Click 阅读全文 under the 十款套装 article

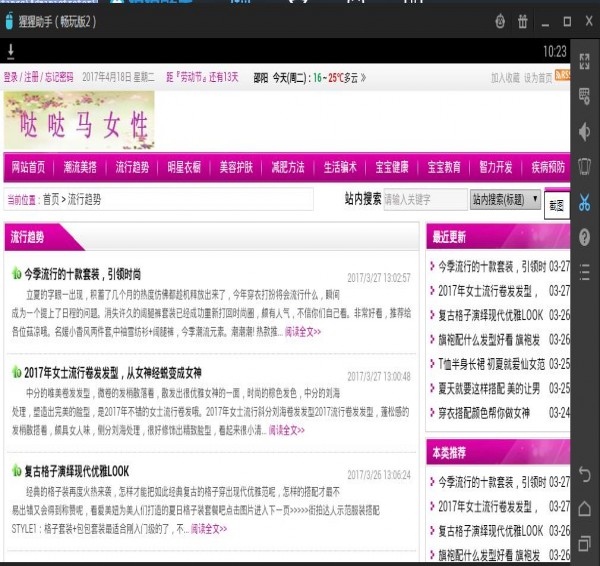[303, 331]
